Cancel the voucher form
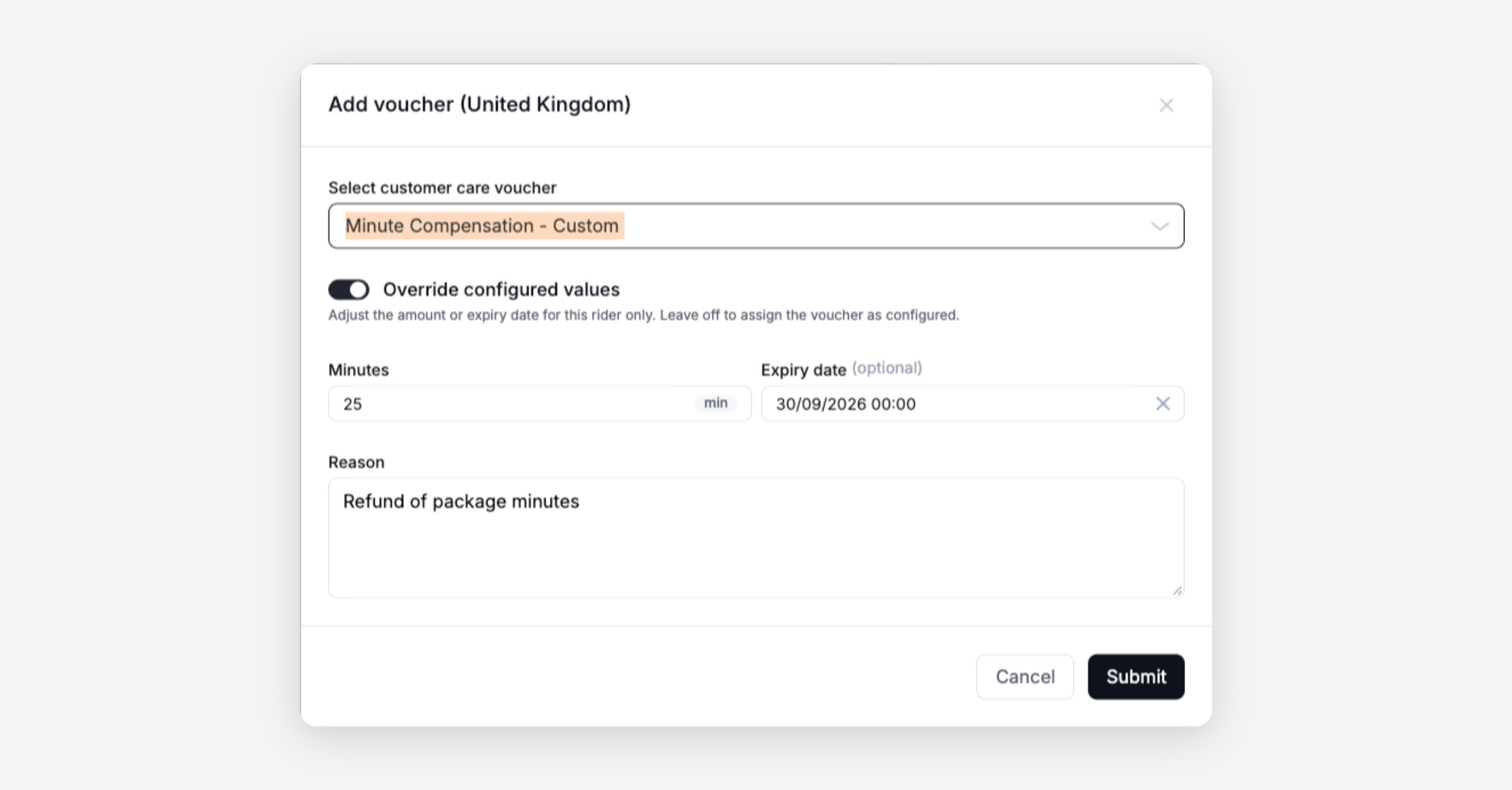This screenshot has width=1512, height=790. click(1025, 677)
